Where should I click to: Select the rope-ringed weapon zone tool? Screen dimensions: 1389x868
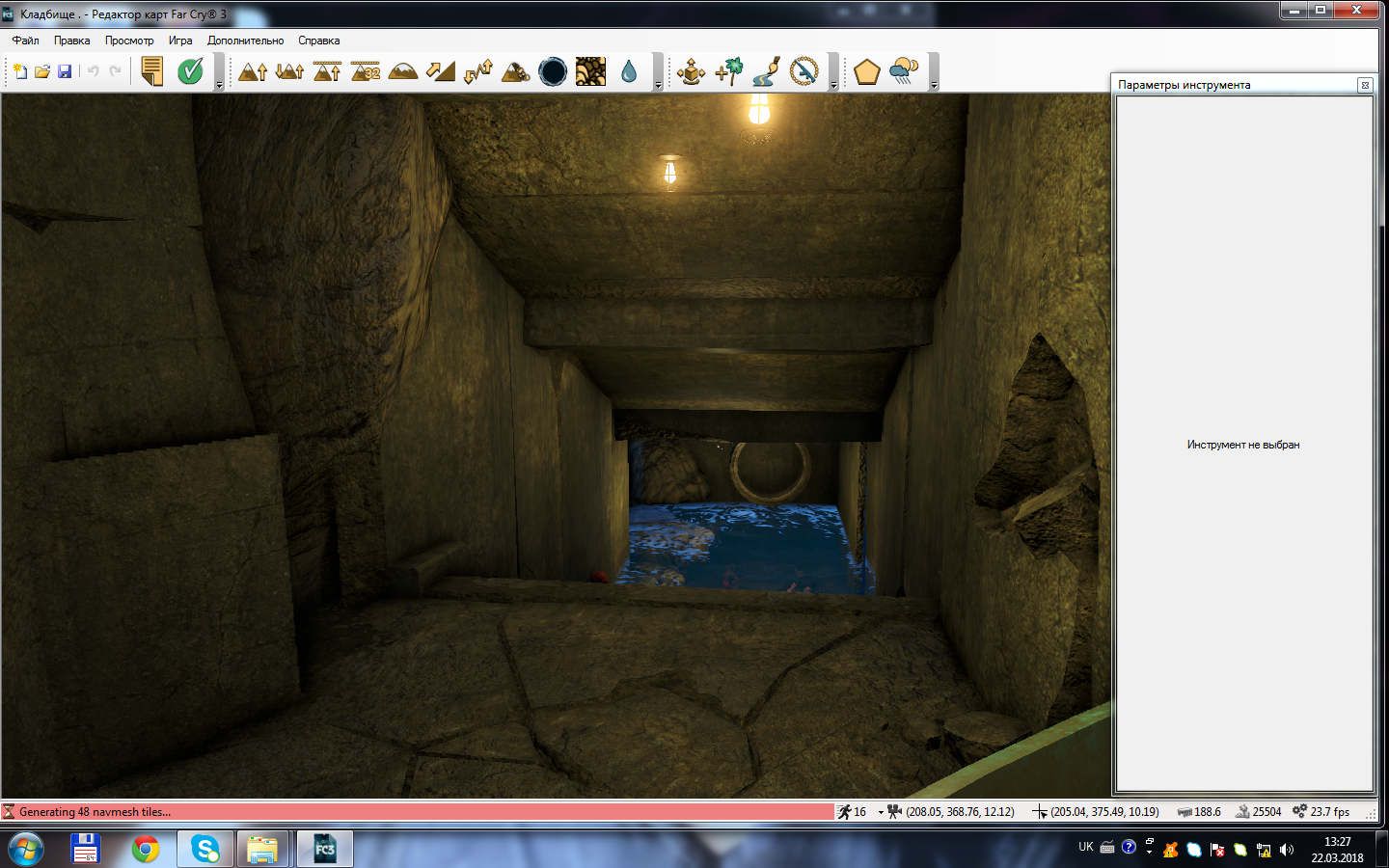point(803,71)
